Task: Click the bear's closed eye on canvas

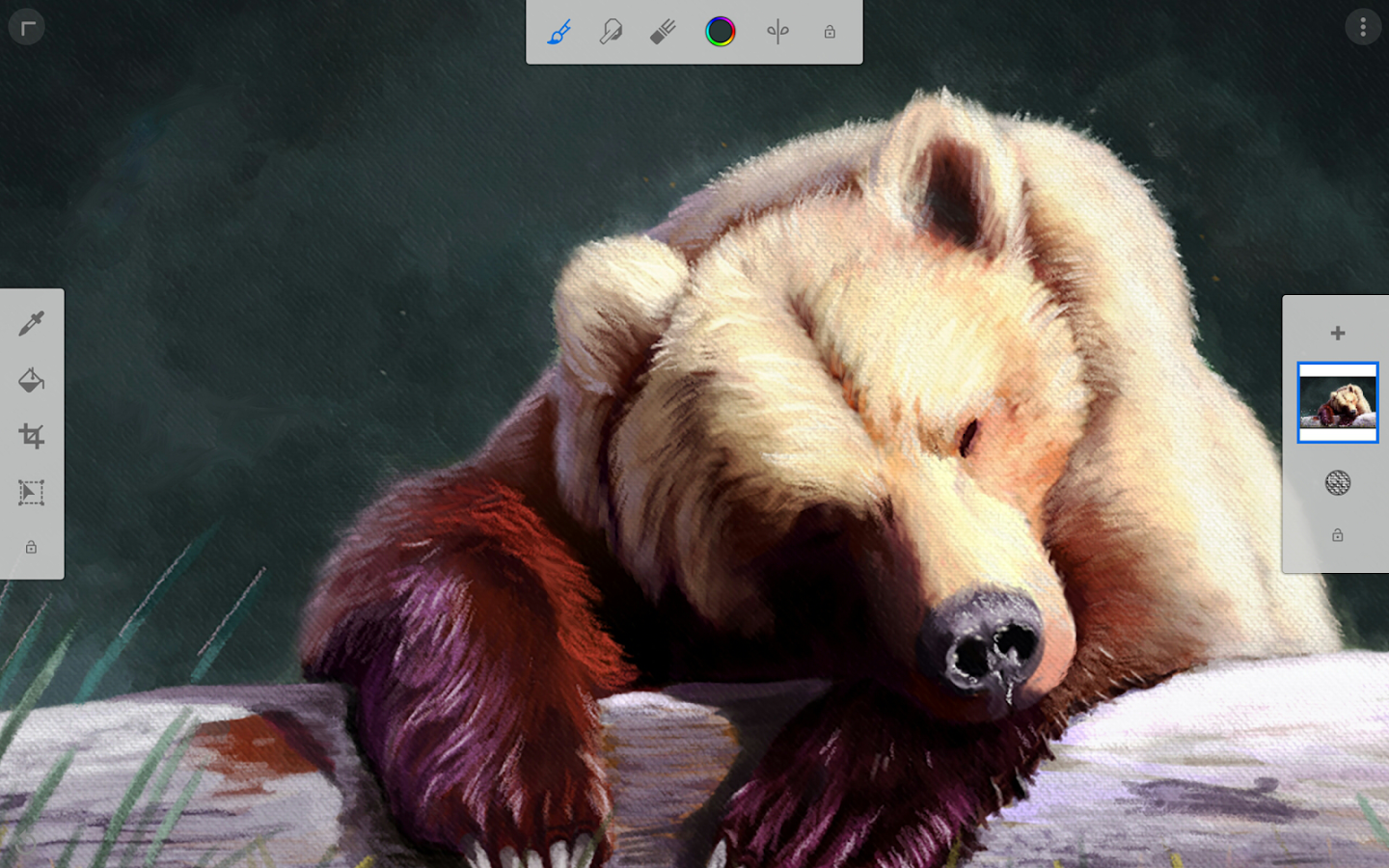Action: [968, 439]
